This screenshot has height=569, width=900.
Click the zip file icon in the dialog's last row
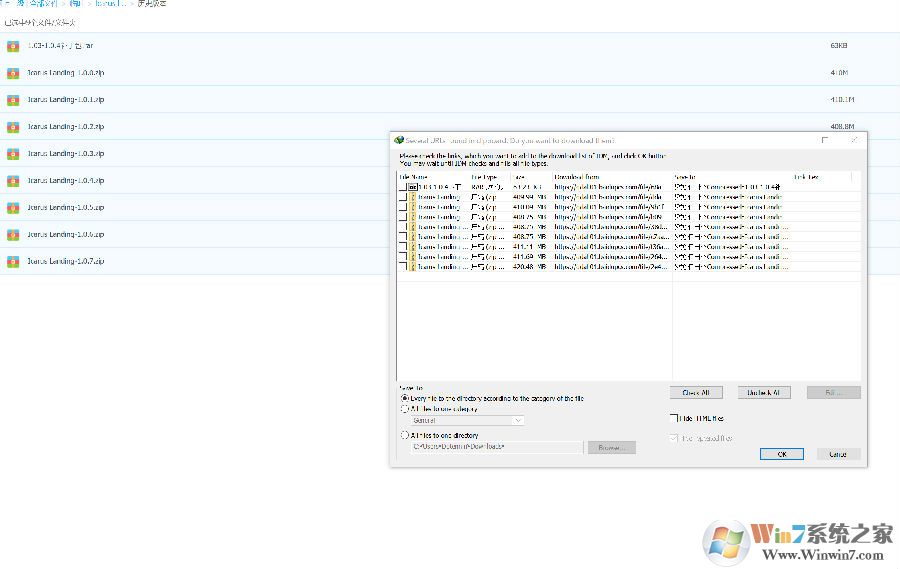point(413,267)
